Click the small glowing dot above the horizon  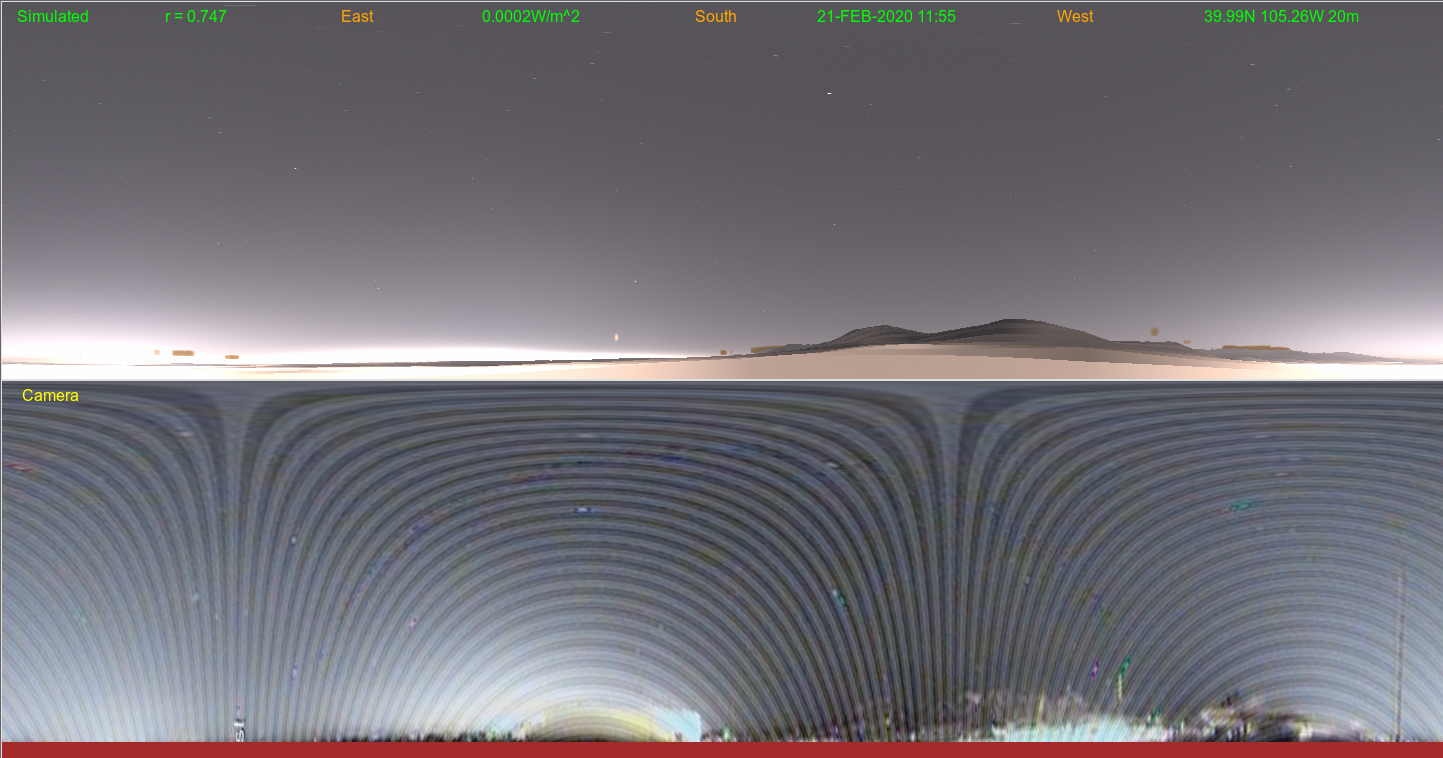(x=616, y=337)
